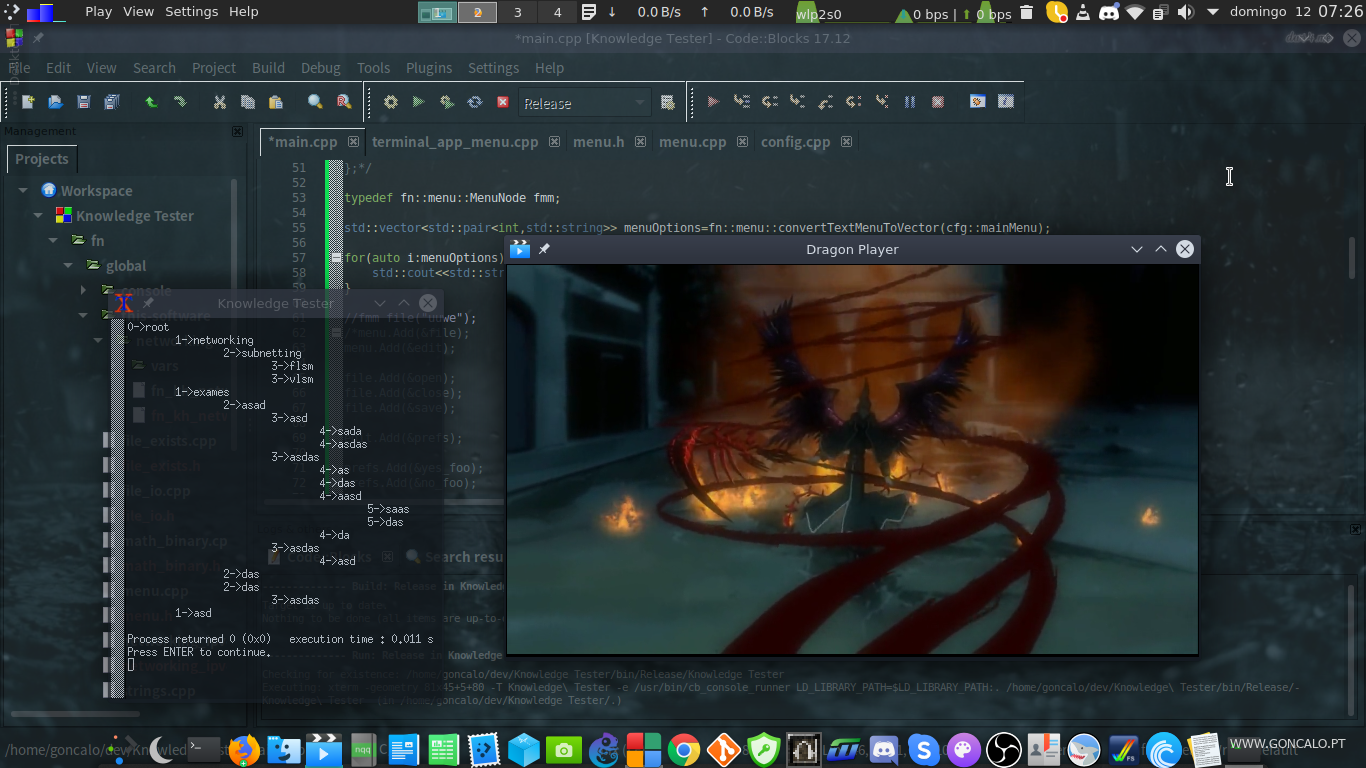Open the File menu in Code::Blocks
The height and width of the screenshot is (768, 1366).
pyautogui.click(x=20, y=68)
